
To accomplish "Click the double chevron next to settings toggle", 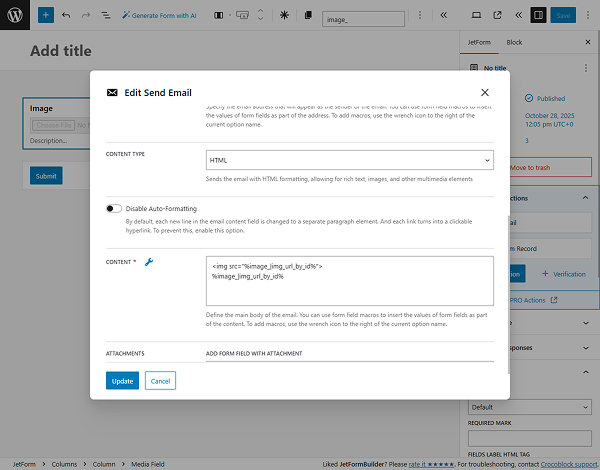I will tap(518, 15).
